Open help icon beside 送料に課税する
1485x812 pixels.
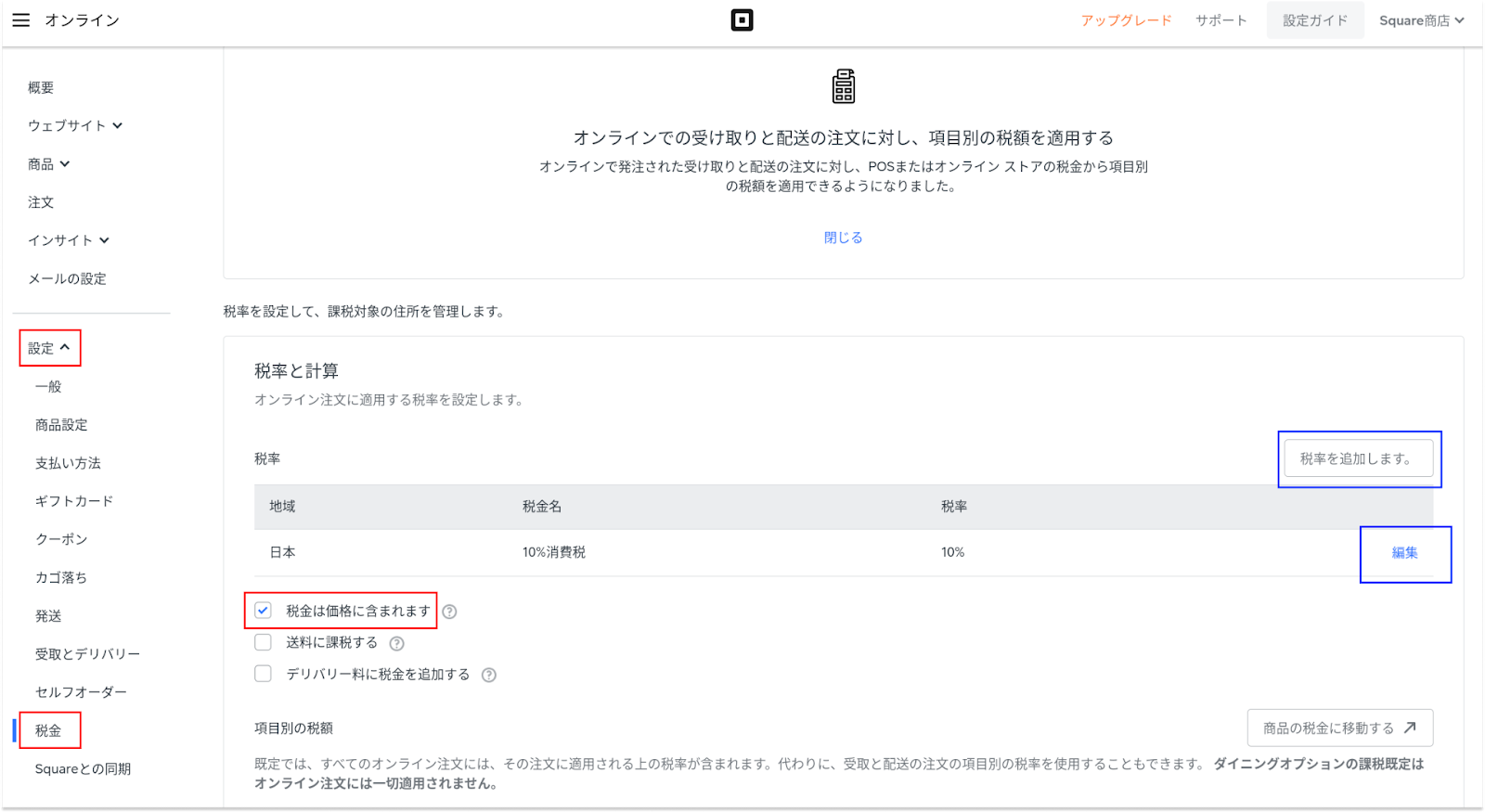[x=396, y=643]
